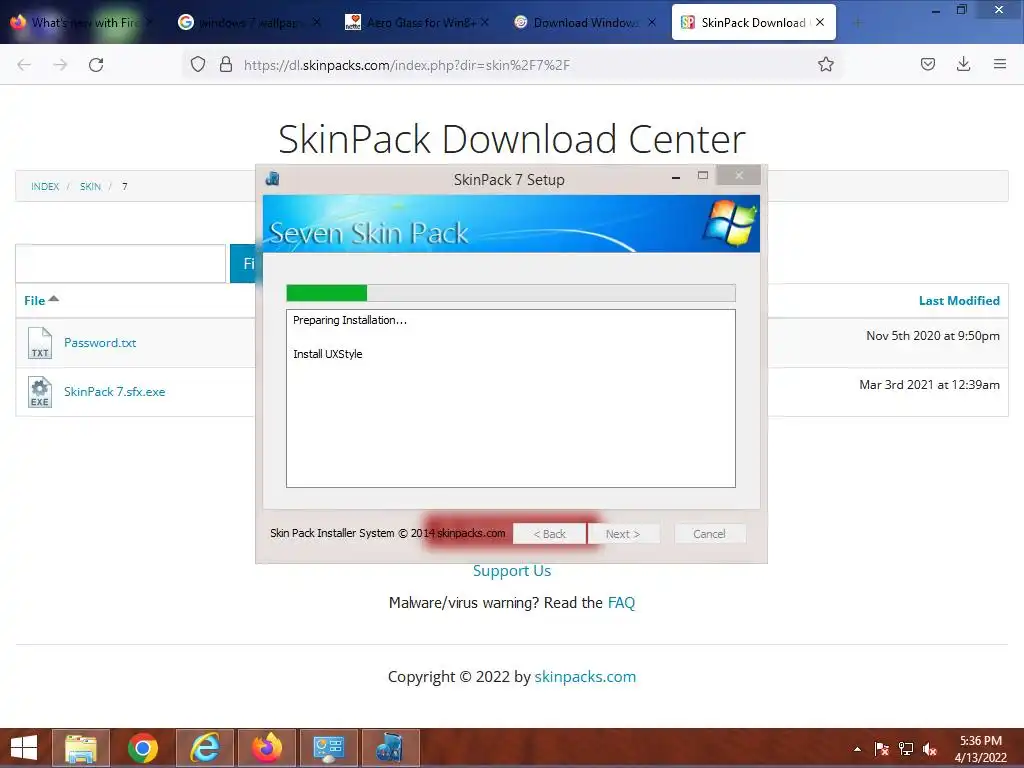Click the TXT file icon
The width and height of the screenshot is (1024, 768).
[x=40, y=343]
